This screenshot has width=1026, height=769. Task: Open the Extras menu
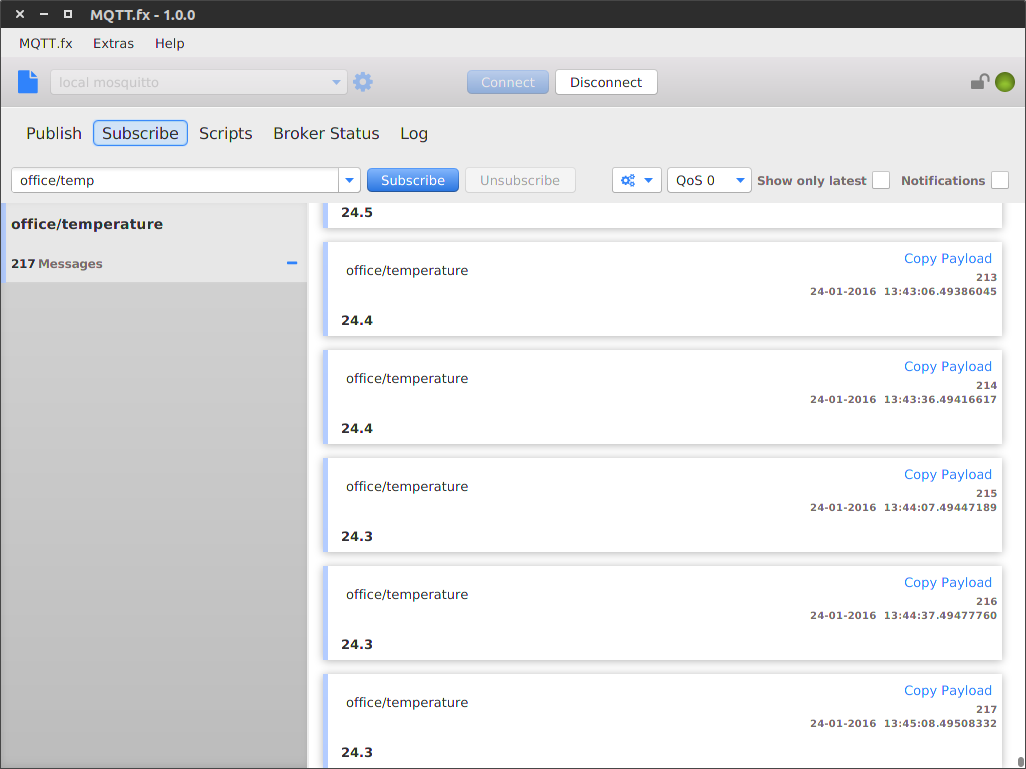click(x=113, y=43)
